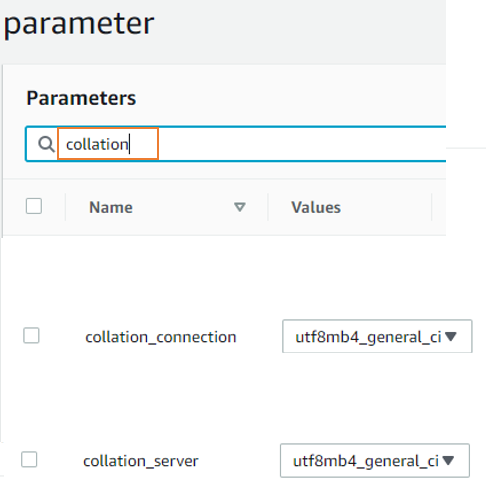Open the collation_server utf8mb4_general_ci dropdown
486x499 pixels.
point(375,461)
